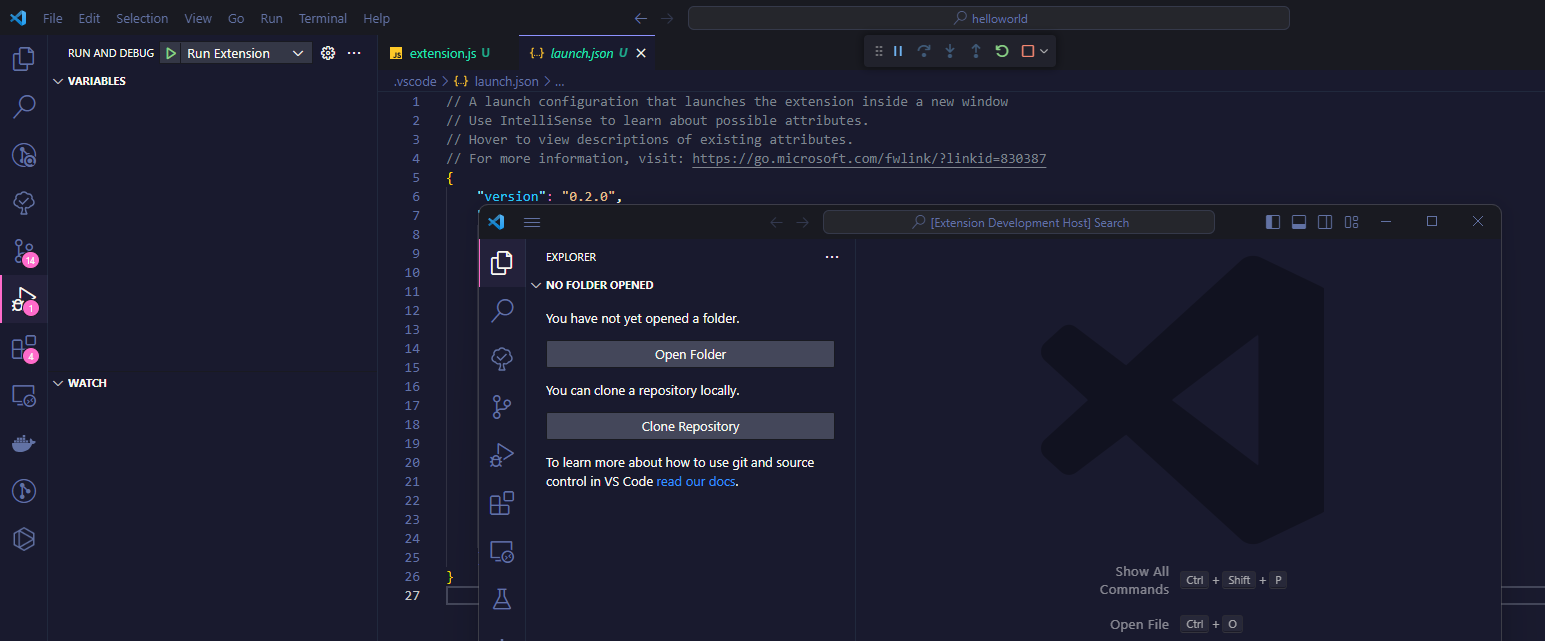Viewport: 1545px width, 641px height.
Task: Open hamburger menu in Extension Development Host
Action: 532,222
